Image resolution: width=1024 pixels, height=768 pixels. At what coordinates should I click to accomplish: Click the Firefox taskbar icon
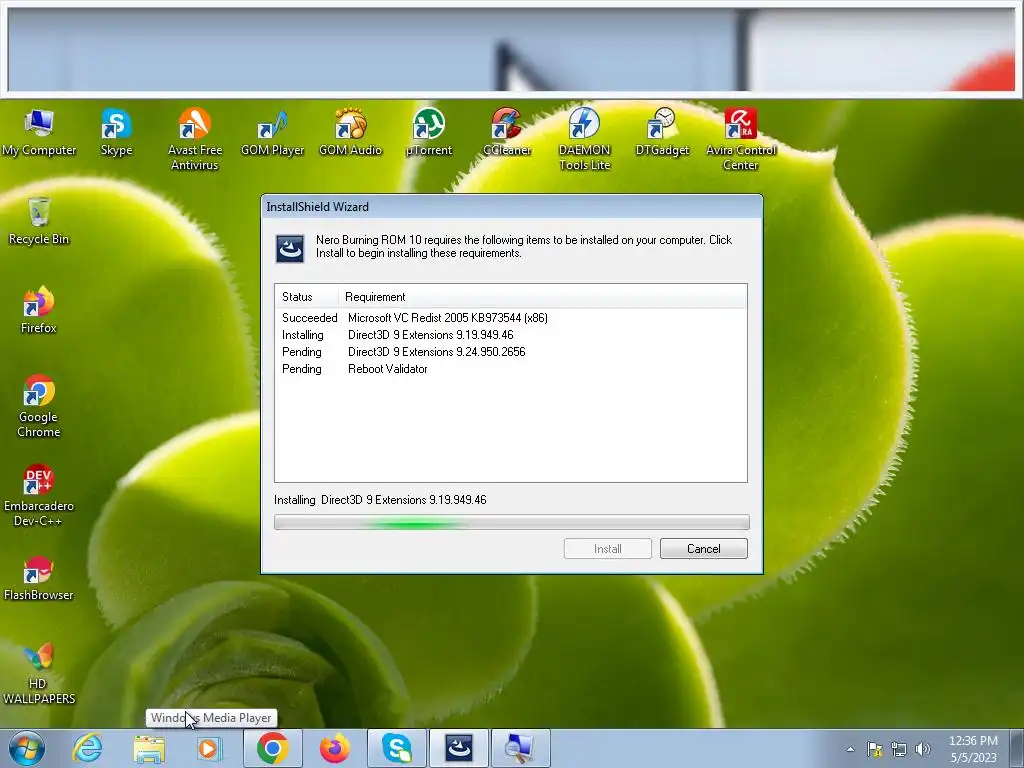[334, 748]
